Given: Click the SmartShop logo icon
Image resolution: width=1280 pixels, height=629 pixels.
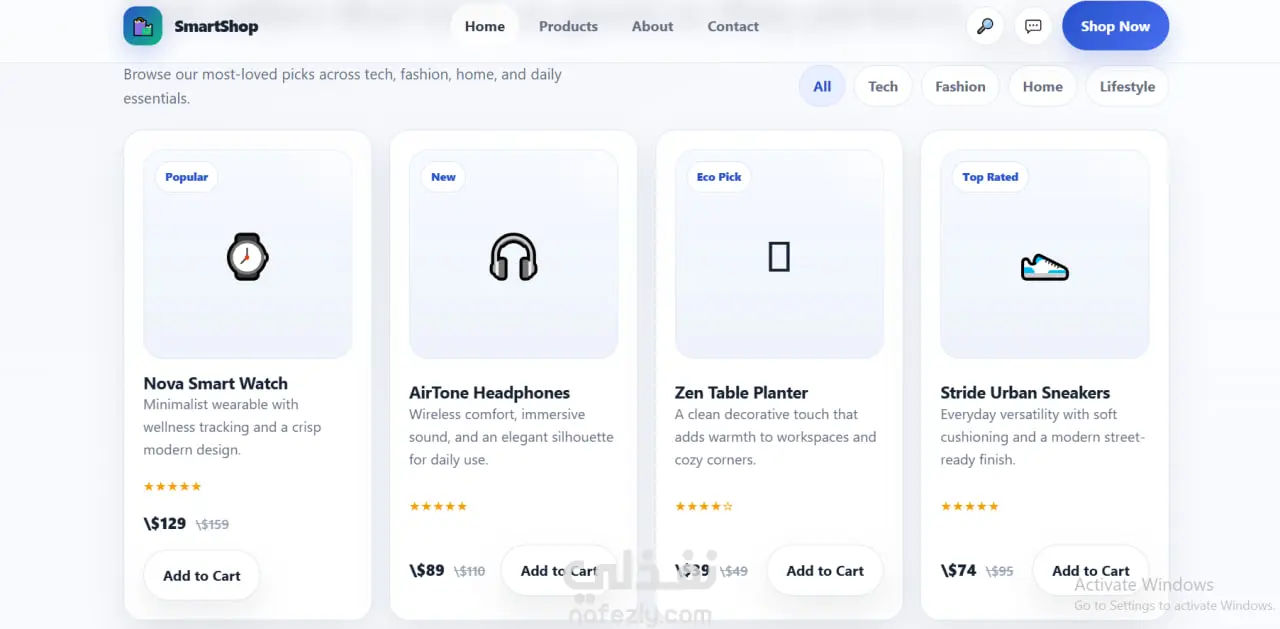Looking at the screenshot, I should 143,26.
